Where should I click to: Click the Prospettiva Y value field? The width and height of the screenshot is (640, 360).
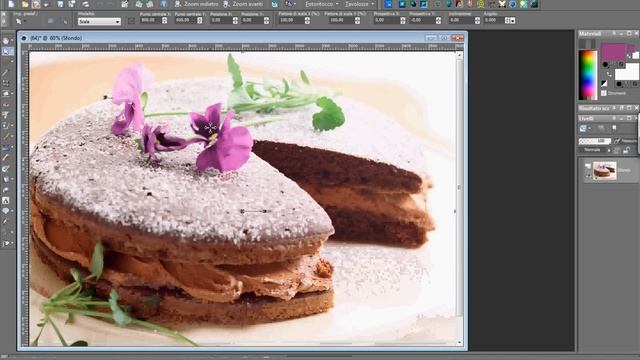tap(422, 20)
